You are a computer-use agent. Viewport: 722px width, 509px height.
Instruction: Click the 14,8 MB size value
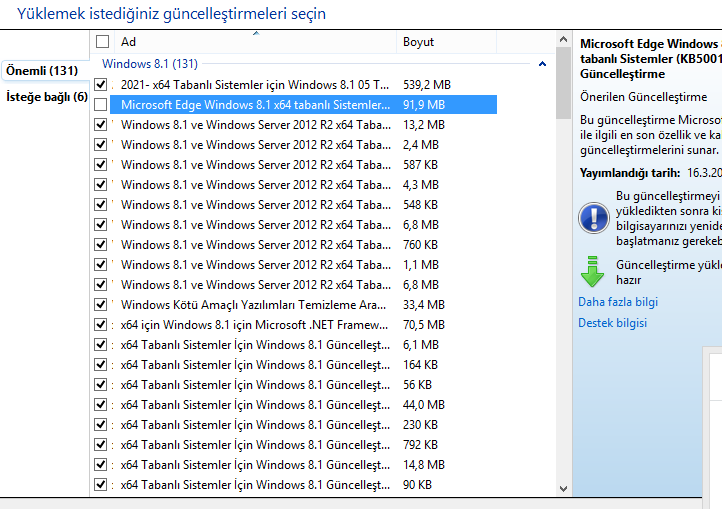pyautogui.click(x=424, y=465)
